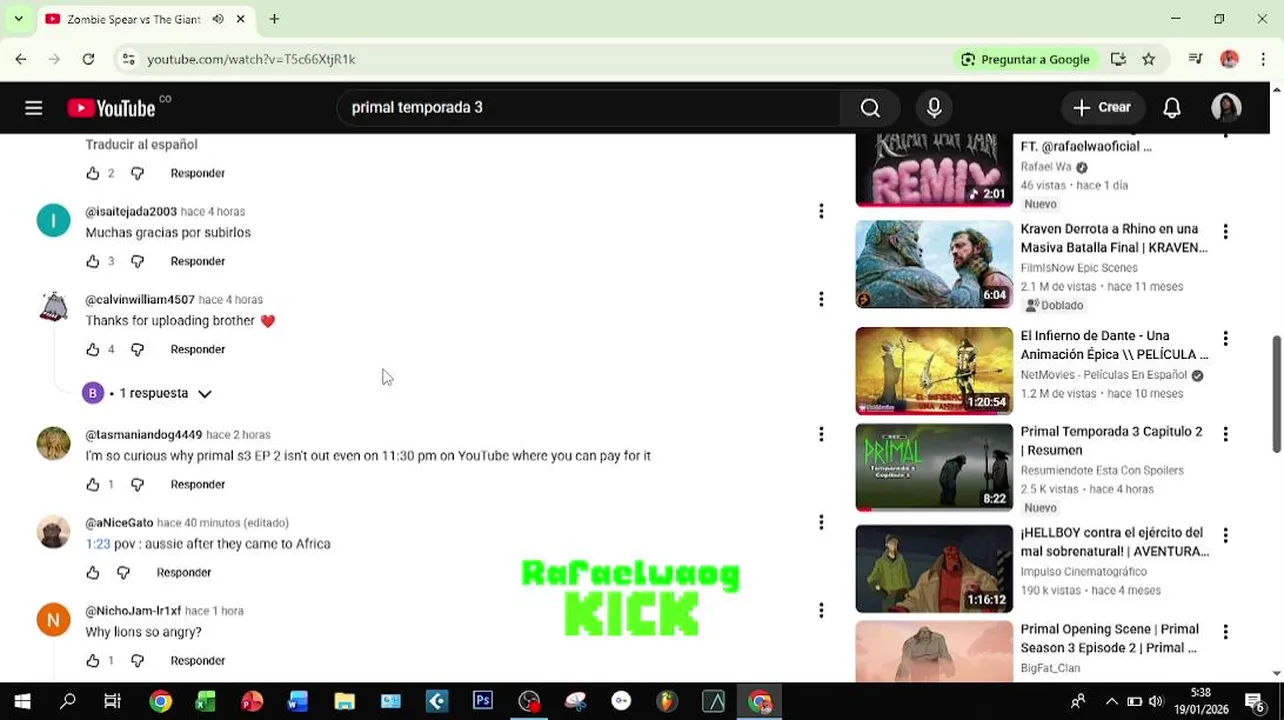Image resolution: width=1284 pixels, height=720 pixels.
Task: Open File Explorer from the taskbar
Action: [344, 702]
